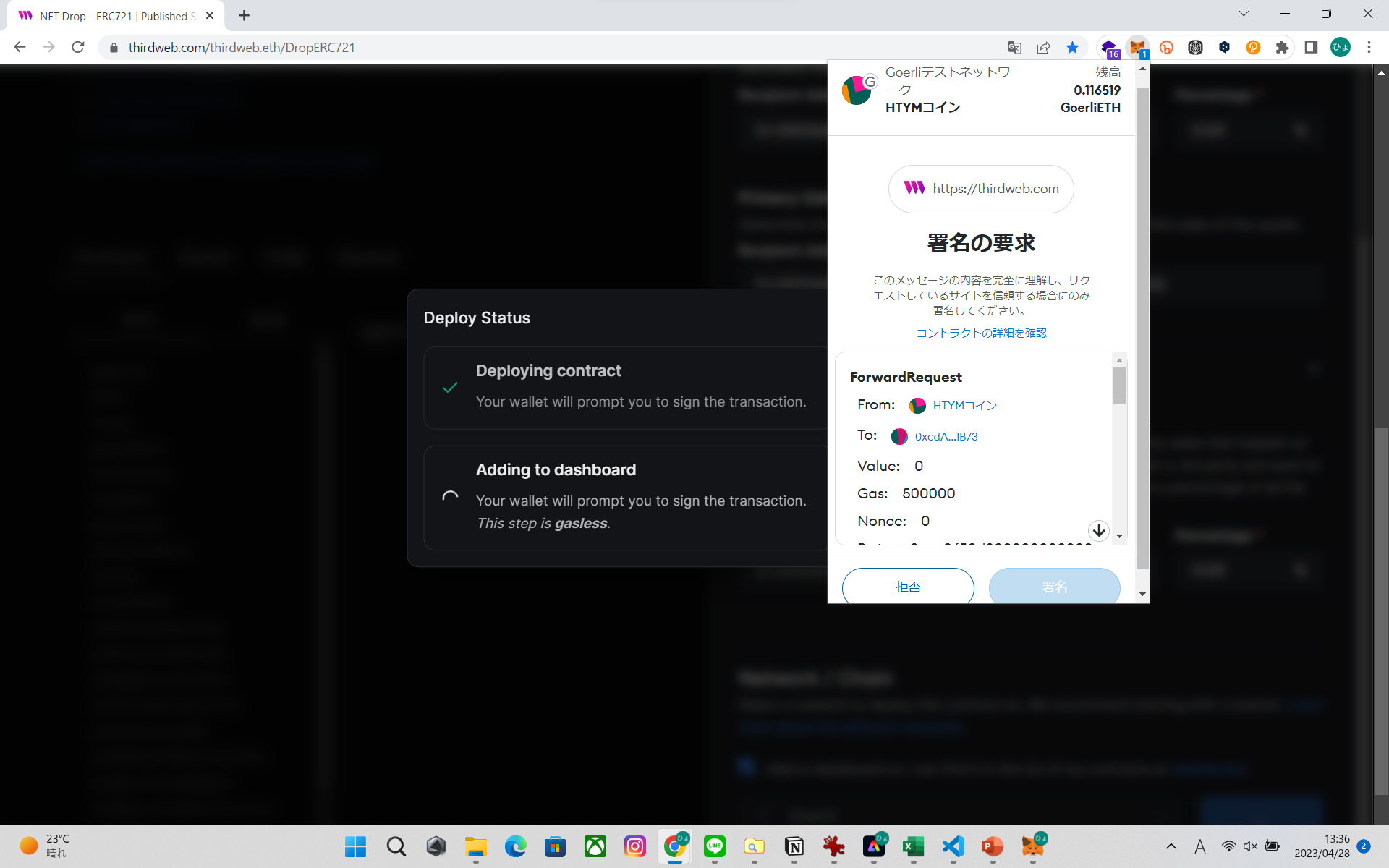The height and width of the screenshot is (868, 1389).
Task: Click the 拒否 reject button
Action: pyautogui.click(x=907, y=586)
